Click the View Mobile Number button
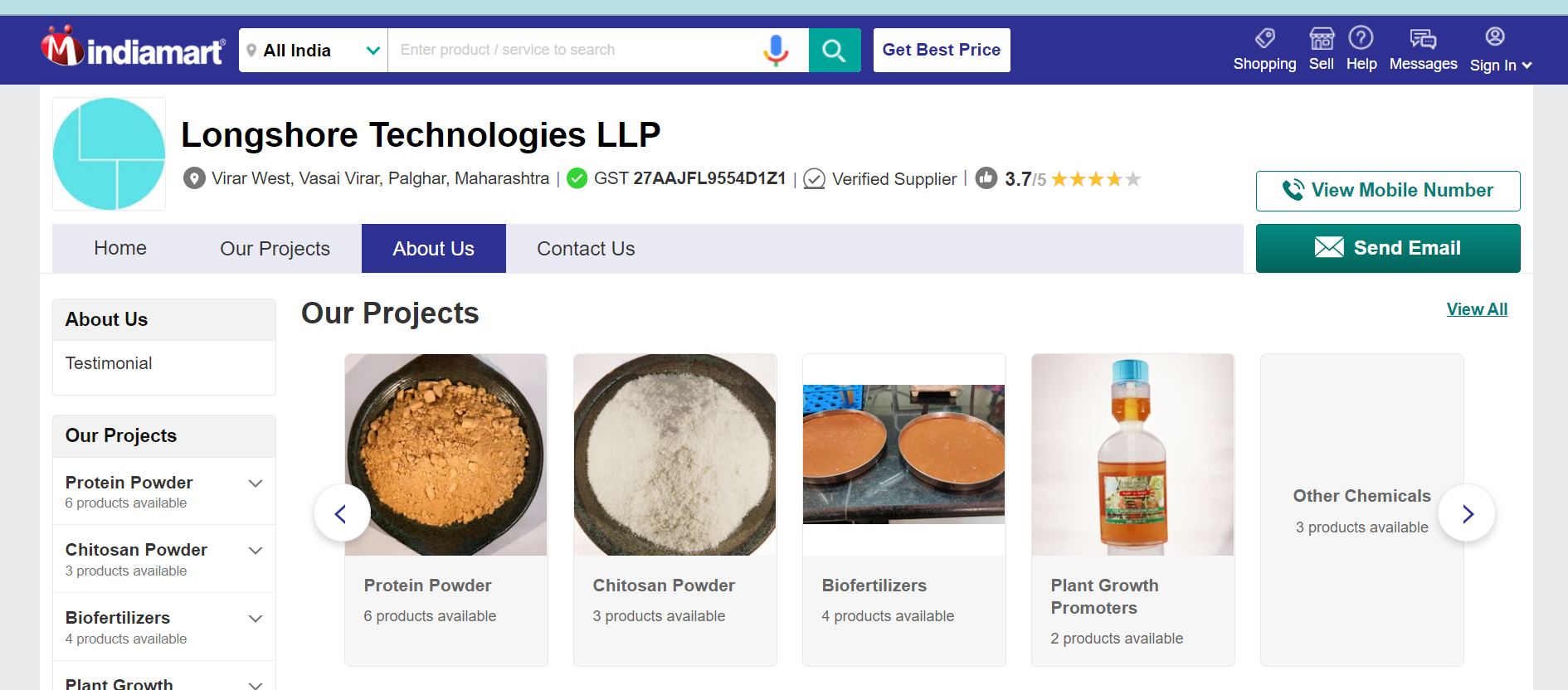Image resolution: width=1568 pixels, height=690 pixels. point(1387,191)
